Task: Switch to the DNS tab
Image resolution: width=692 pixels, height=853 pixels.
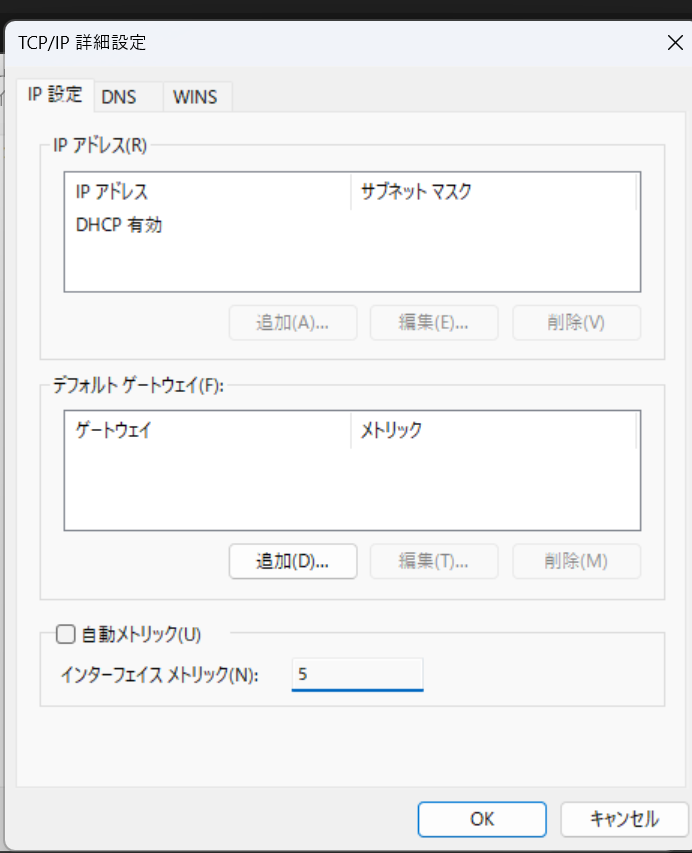Action: click(x=119, y=97)
